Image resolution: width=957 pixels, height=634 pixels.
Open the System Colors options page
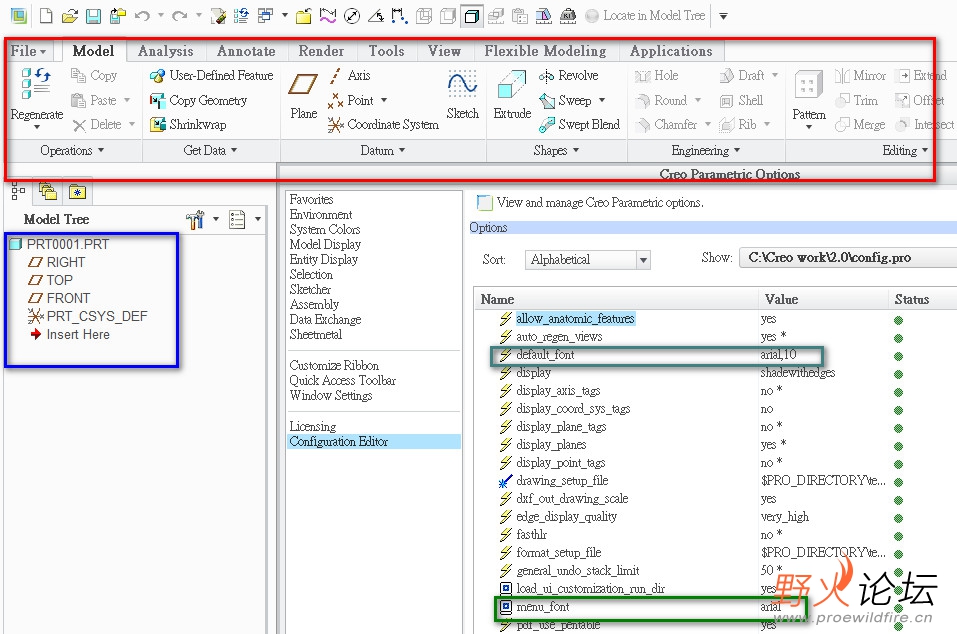click(325, 229)
